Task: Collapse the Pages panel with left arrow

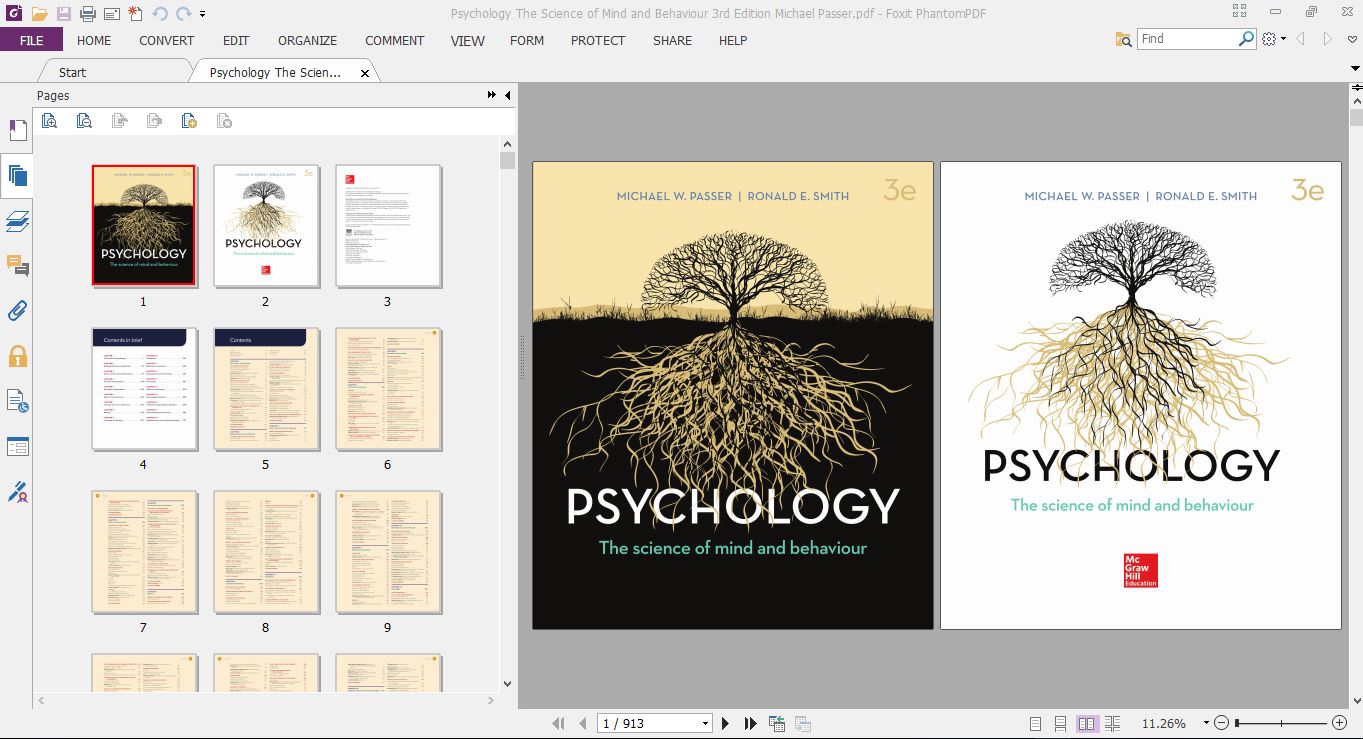Action: pos(507,95)
